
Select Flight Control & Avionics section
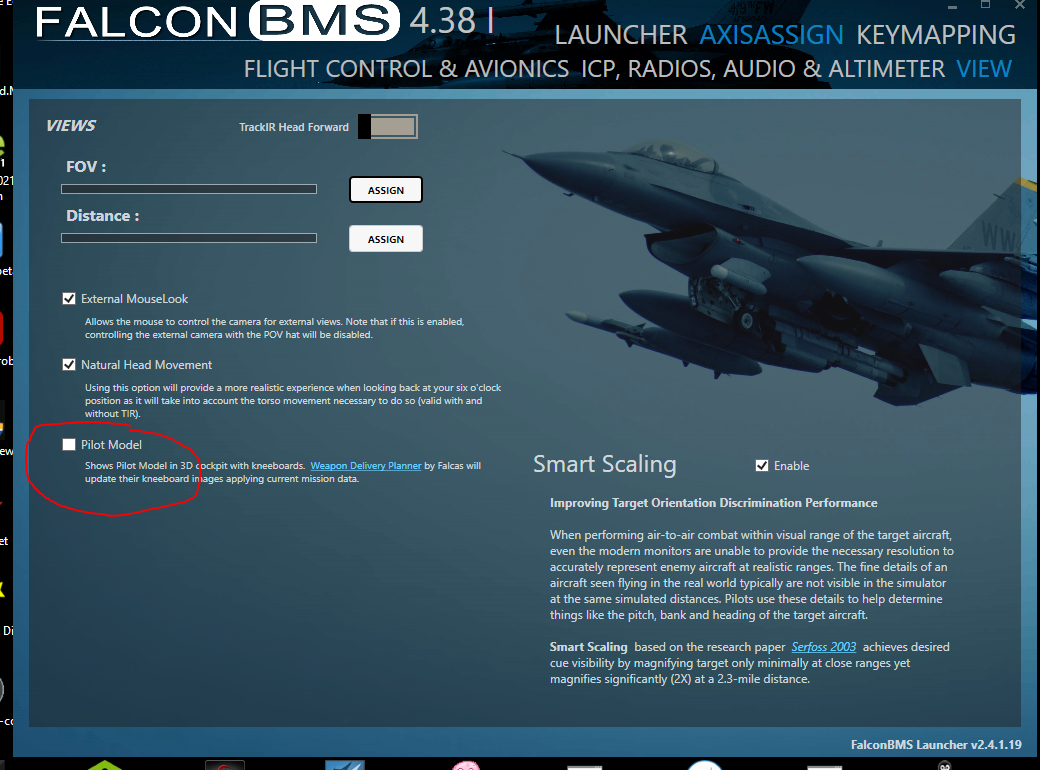(406, 69)
